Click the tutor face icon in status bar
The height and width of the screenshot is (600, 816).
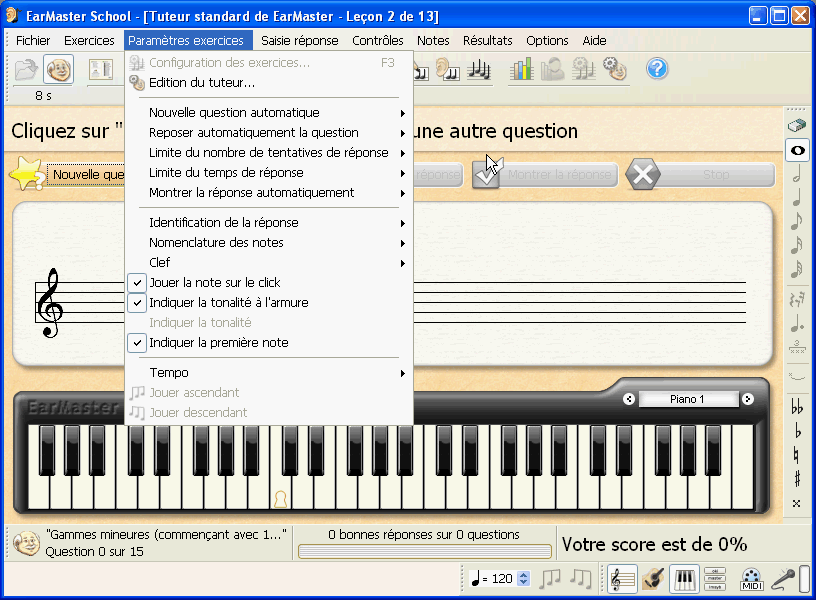coord(26,543)
